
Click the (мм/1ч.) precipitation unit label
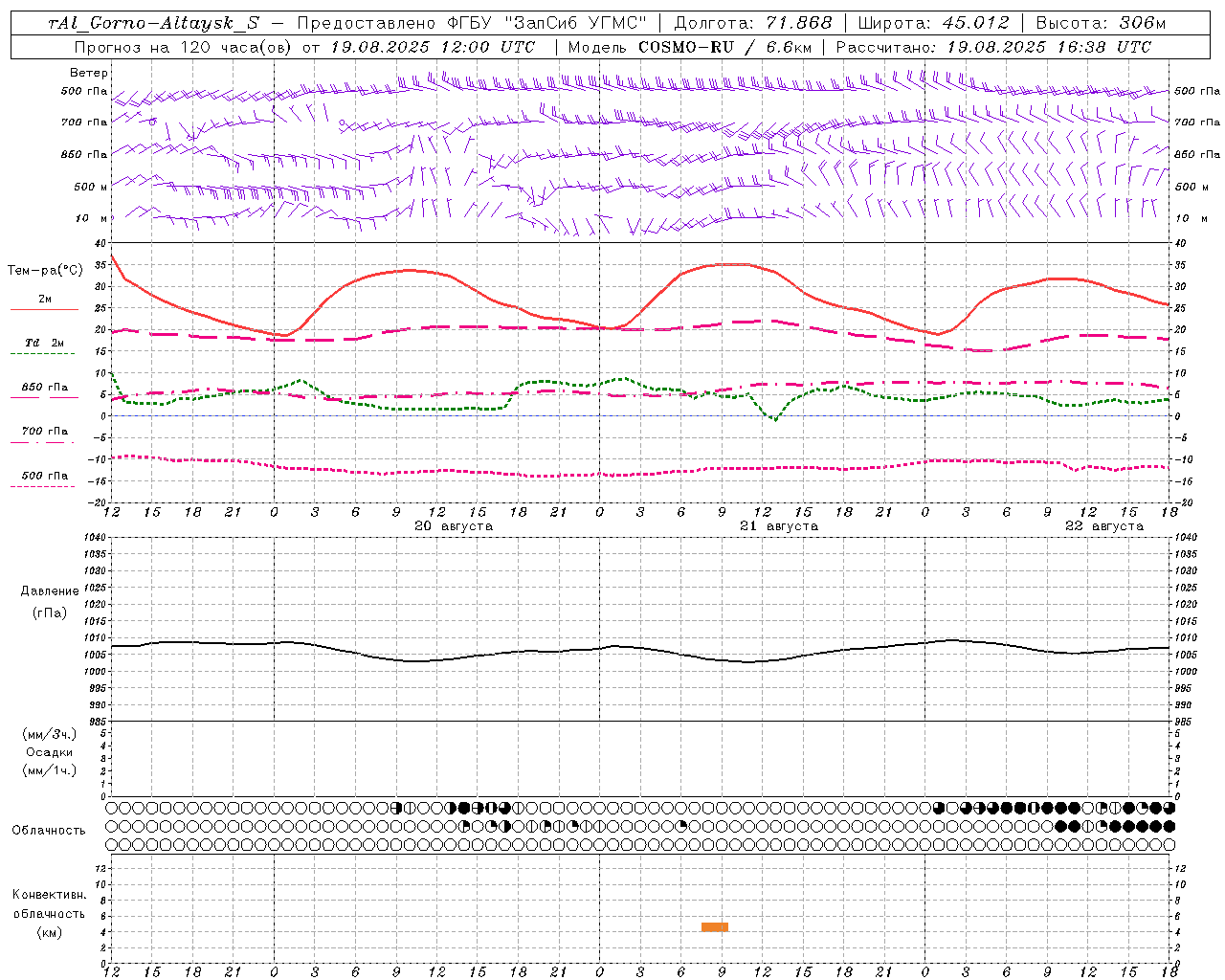(x=50, y=770)
